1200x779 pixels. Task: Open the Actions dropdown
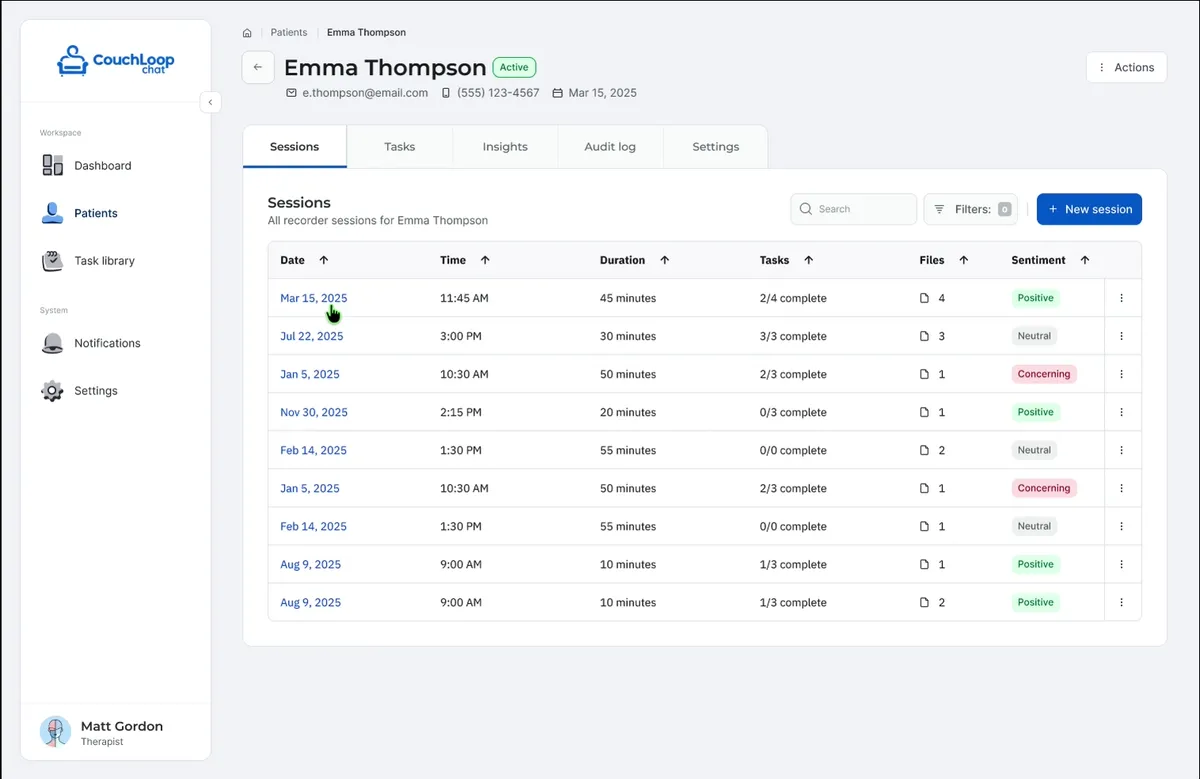coord(1126,67)
